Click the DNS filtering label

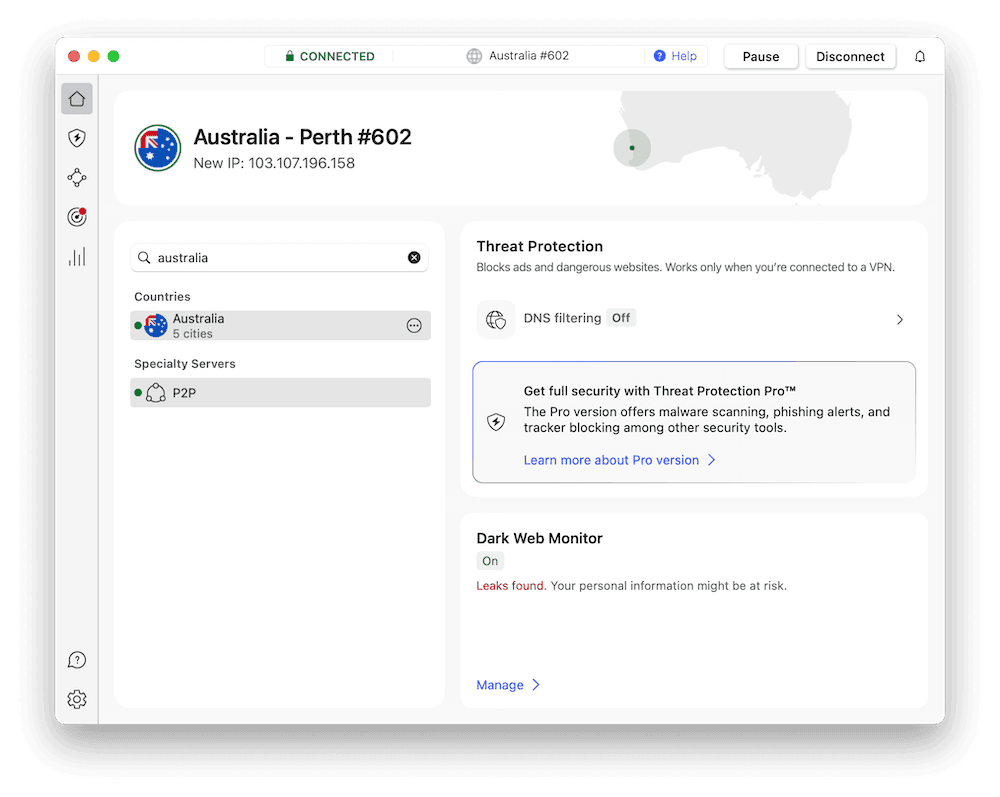pyautogui.click(x=562, y=318)
